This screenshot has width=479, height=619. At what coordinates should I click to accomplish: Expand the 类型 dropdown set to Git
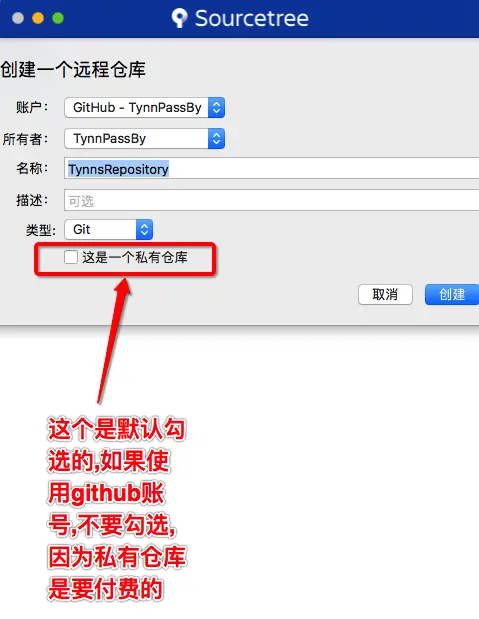pos(109,229)
